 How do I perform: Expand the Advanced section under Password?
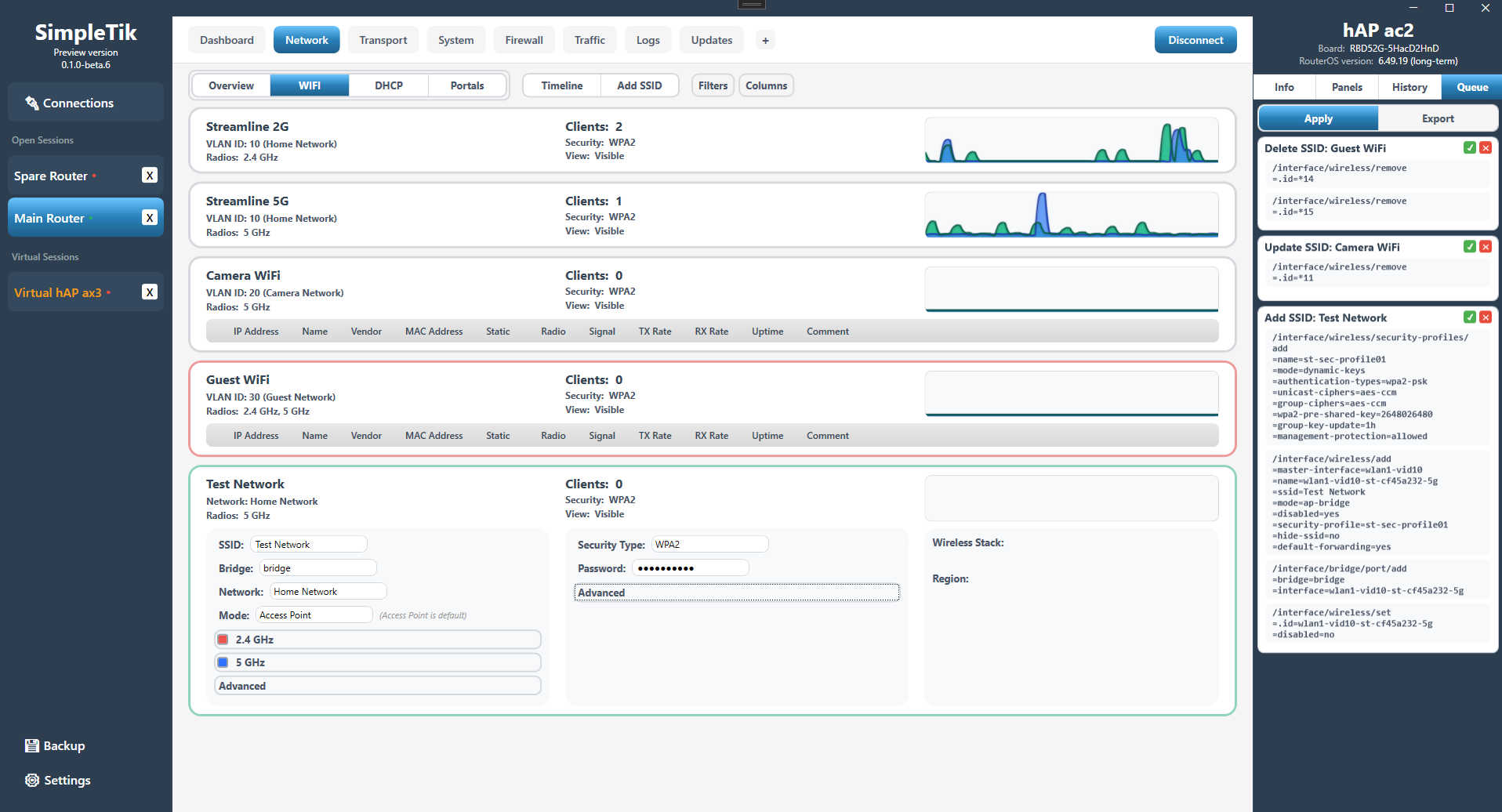[x=737, y=593]
